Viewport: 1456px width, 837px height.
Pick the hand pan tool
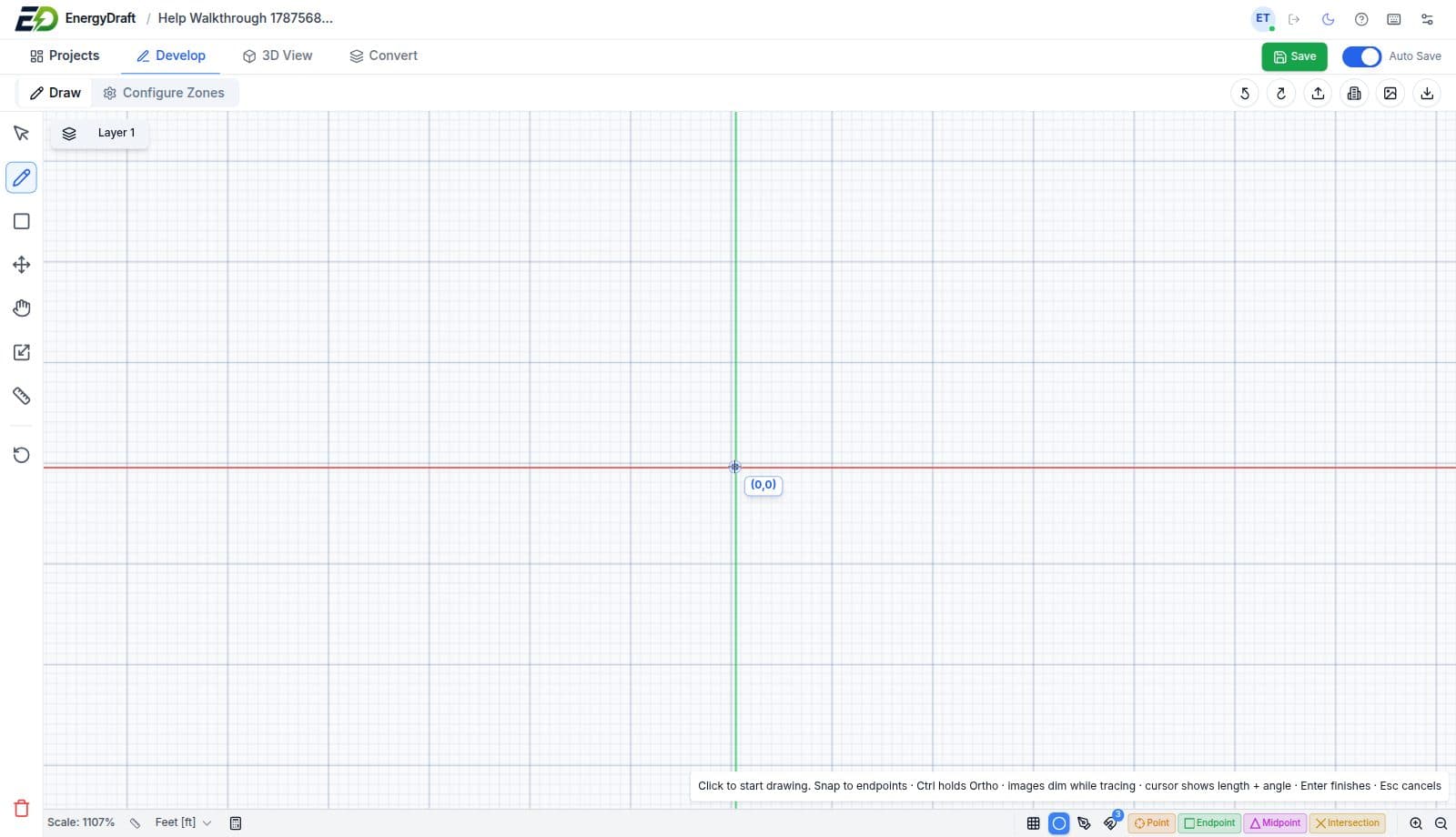22,308
